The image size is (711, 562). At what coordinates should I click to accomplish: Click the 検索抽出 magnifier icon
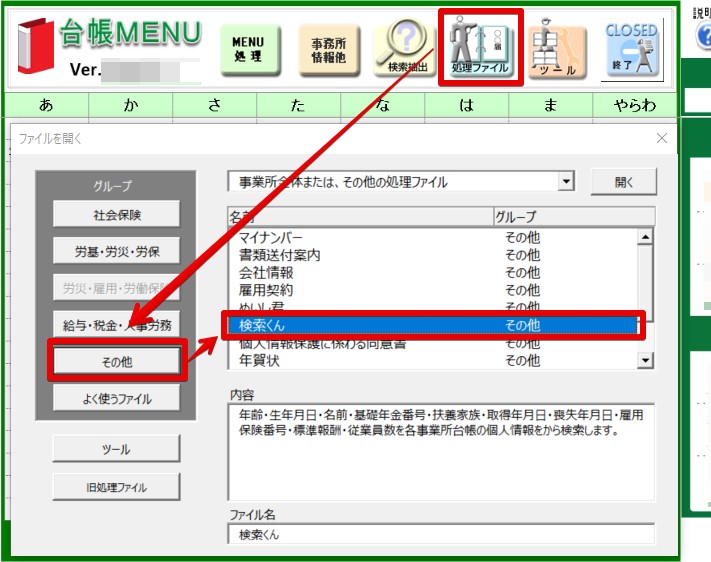(404, 48)
